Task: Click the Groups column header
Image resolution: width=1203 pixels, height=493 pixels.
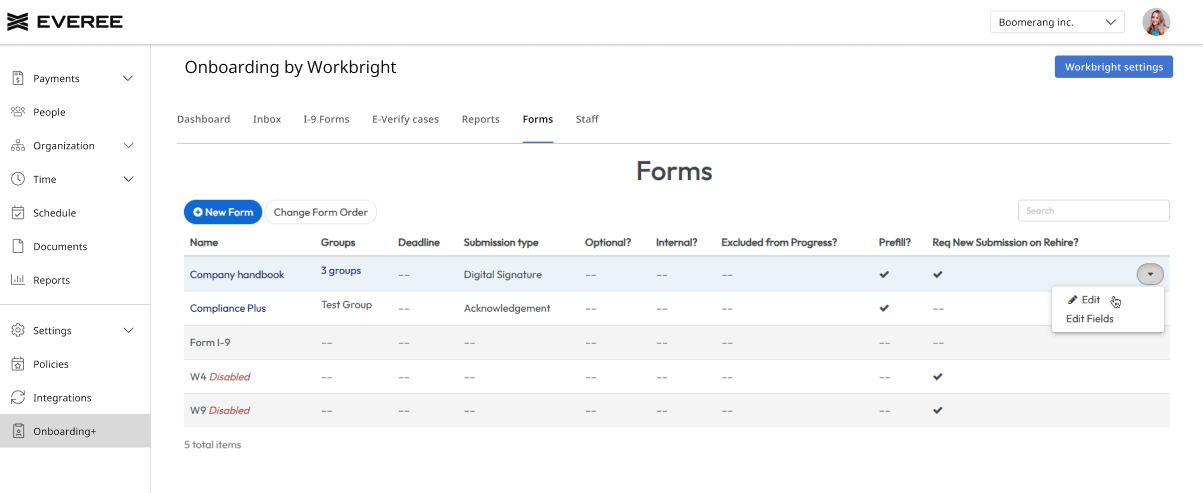Action: pos(338,243)
